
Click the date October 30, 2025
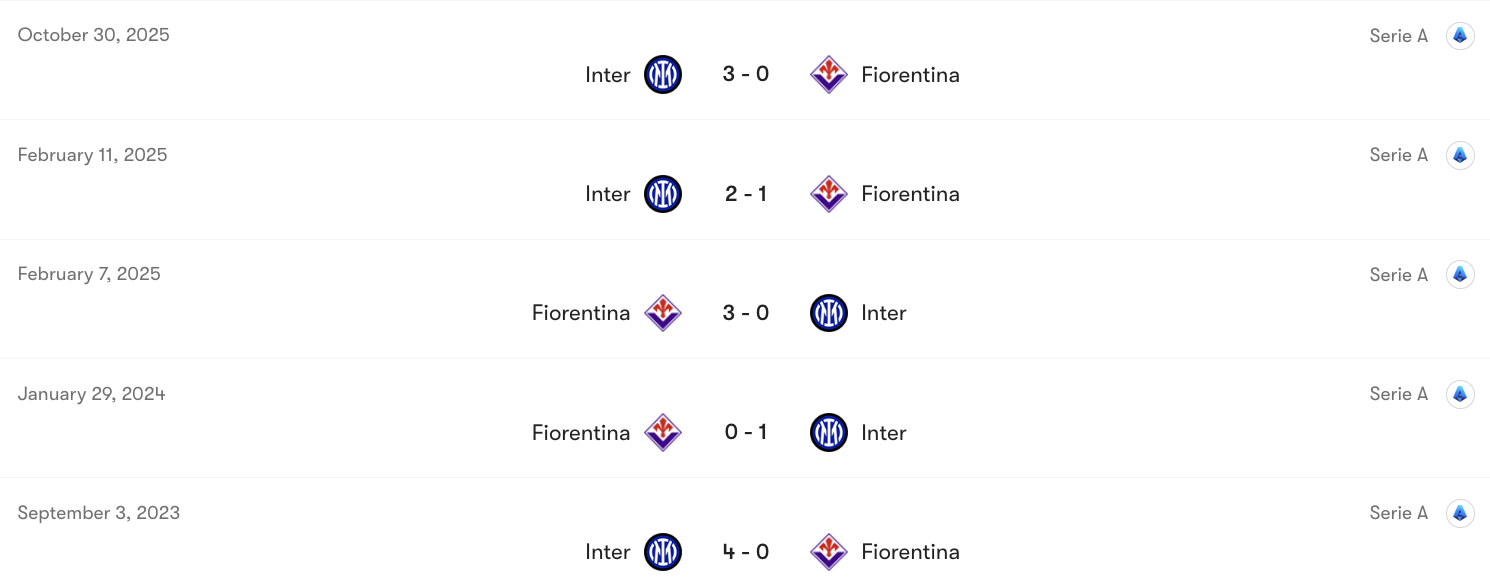tap(93, 34)
